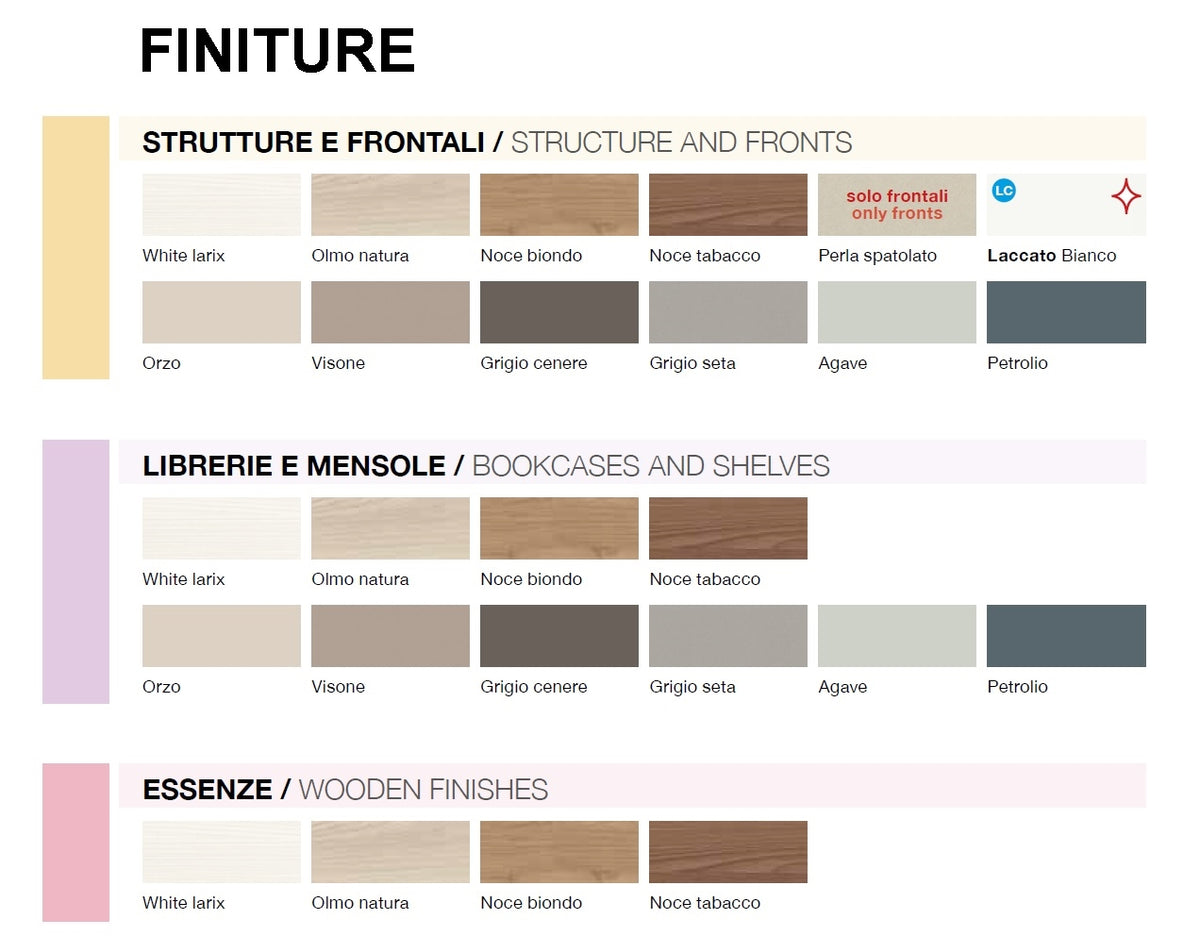Screen dimensions: 1200x936
Task: Click the FINITURE title
Action: [x=278, y=50]
